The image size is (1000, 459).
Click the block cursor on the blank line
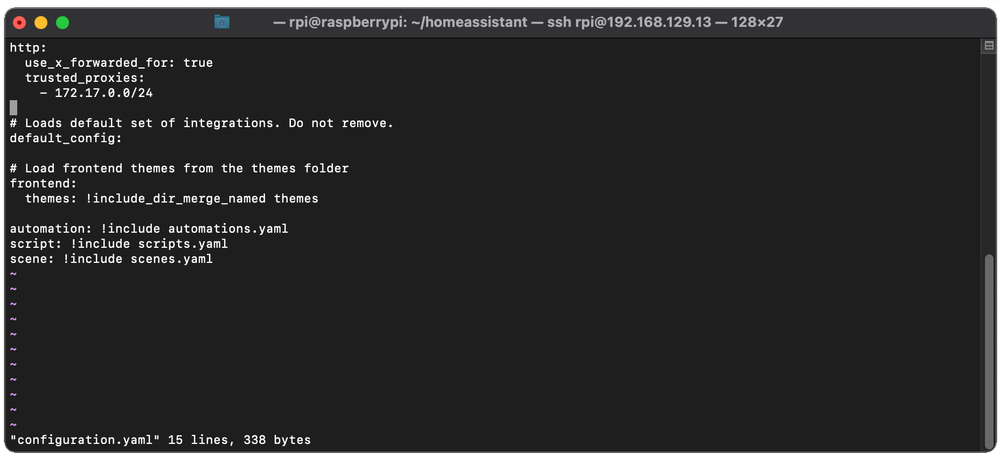click(13, 108)
